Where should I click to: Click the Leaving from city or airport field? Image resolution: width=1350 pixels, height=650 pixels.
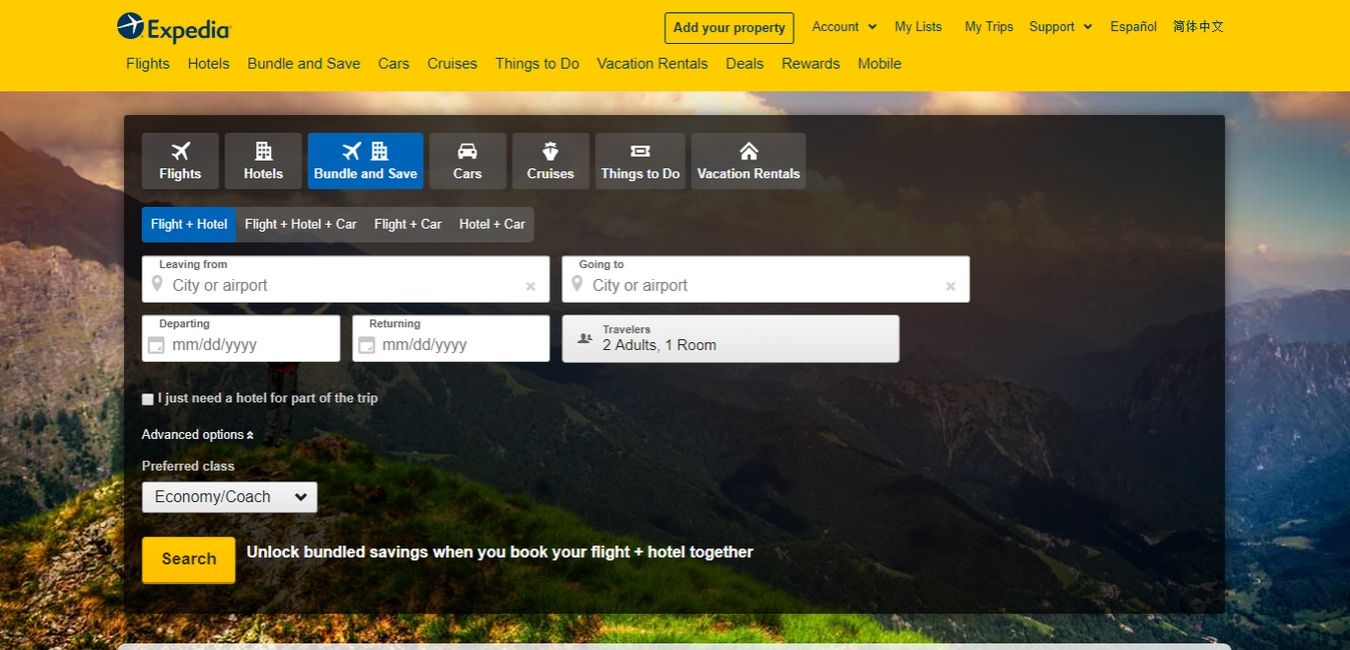[x=346, y=279]
